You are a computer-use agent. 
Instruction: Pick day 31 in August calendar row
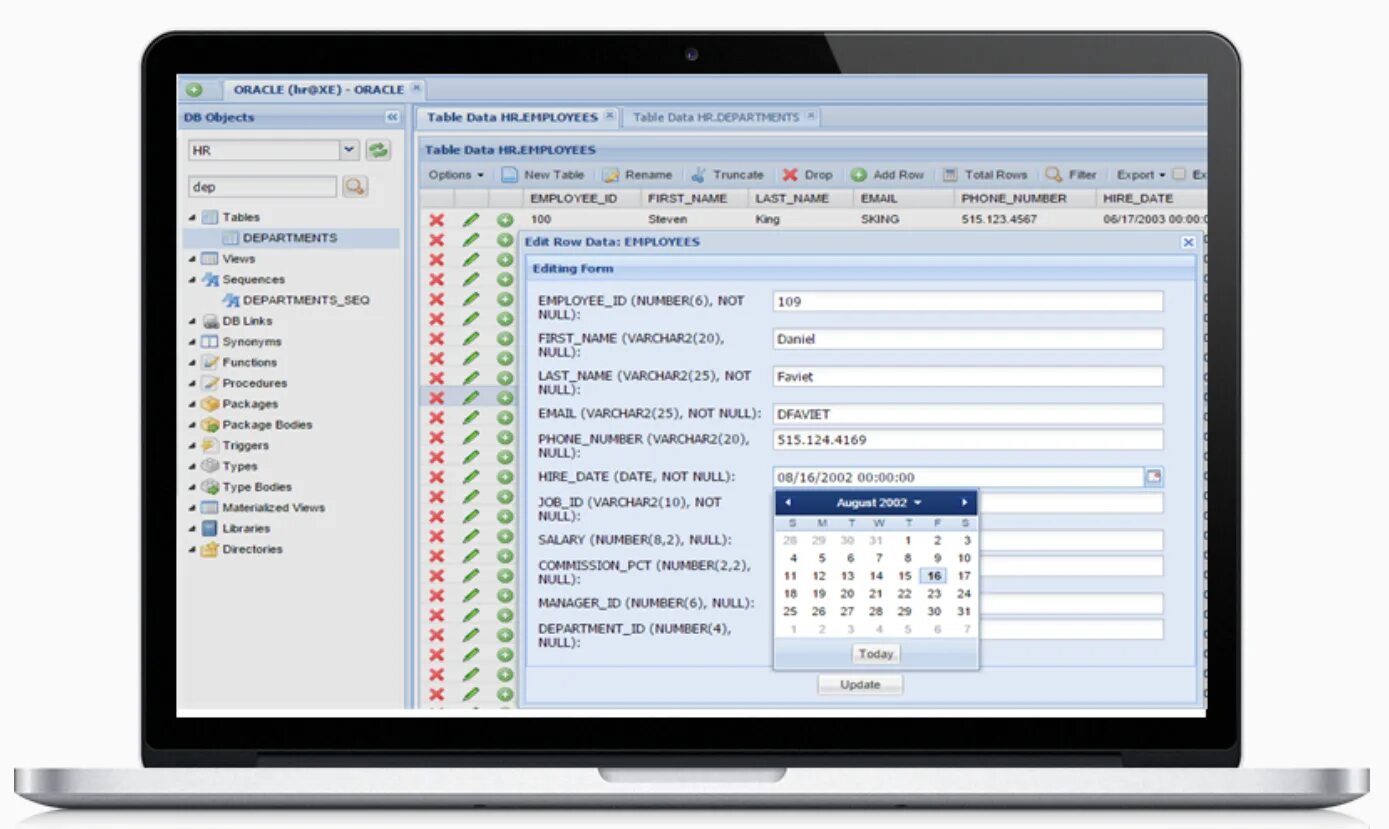pos(963,612)
